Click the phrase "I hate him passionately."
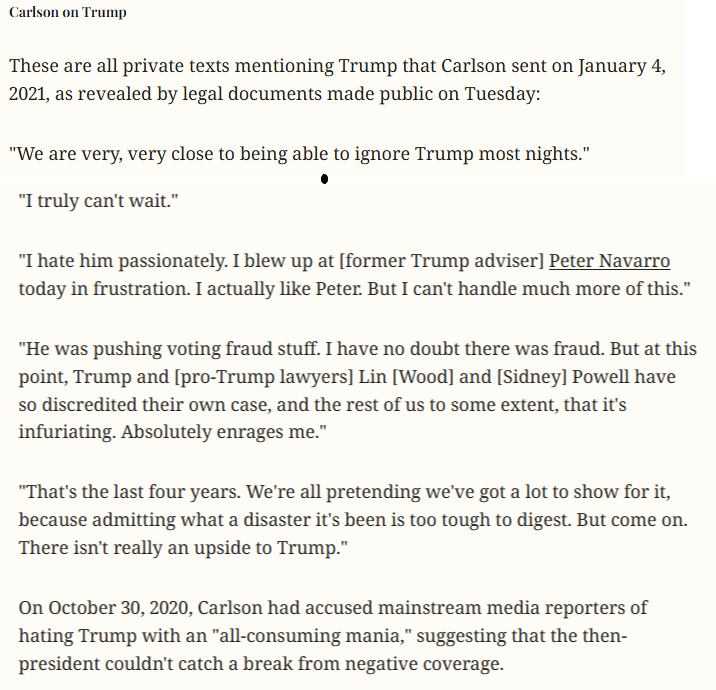Viewport: 716px width, 690px height. pos(123,261)
